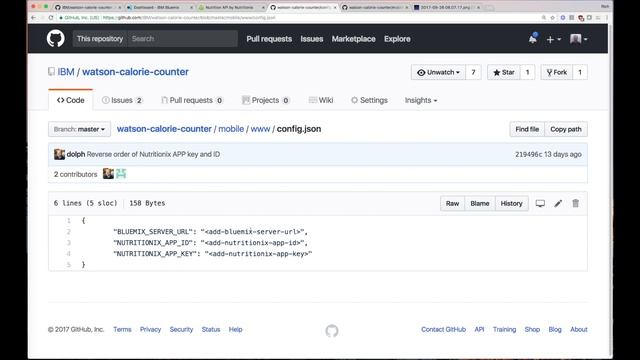Select the Code tab
Screen dimensions: 640x360
coord(71,100)
